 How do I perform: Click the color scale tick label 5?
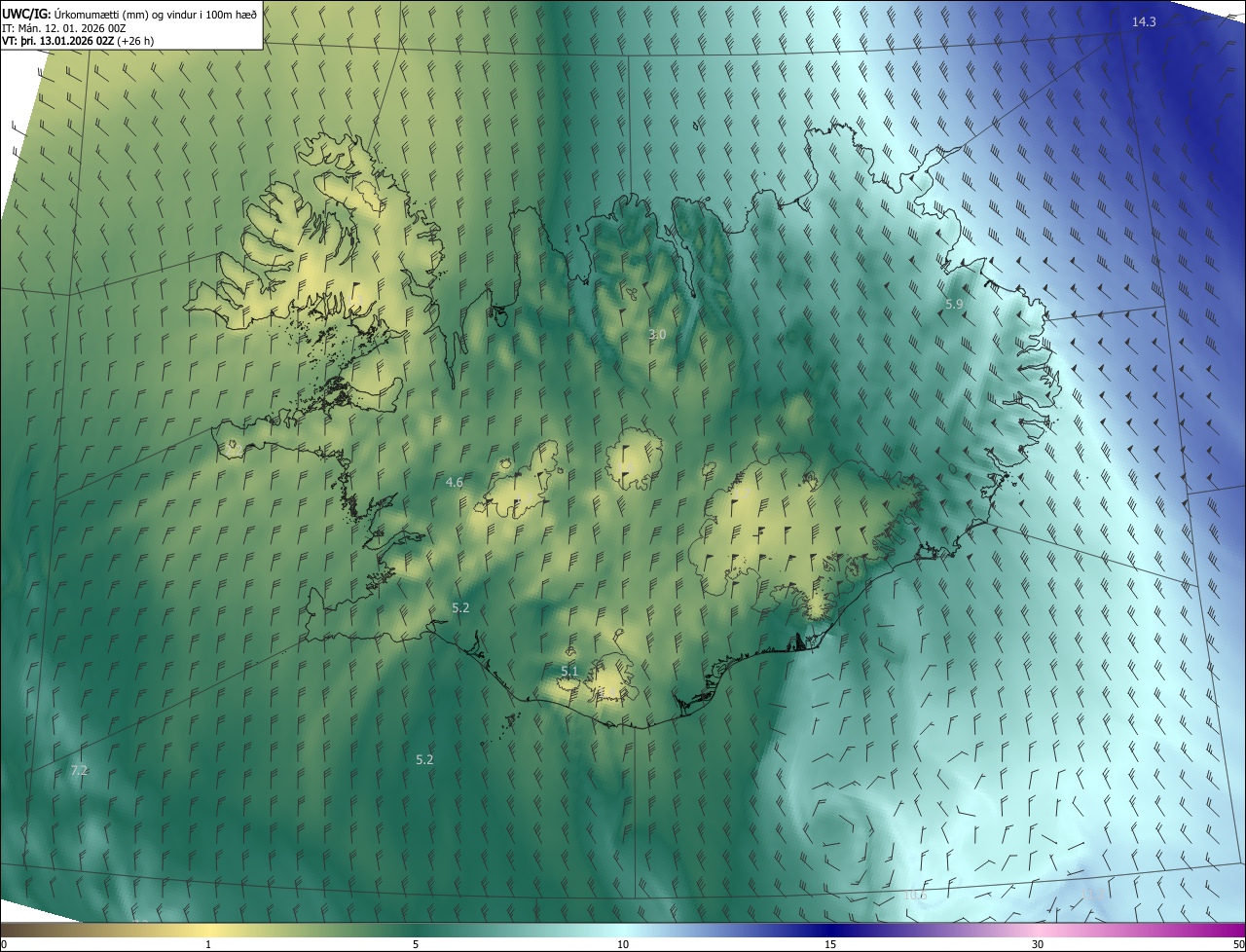[x=416, y=944]
